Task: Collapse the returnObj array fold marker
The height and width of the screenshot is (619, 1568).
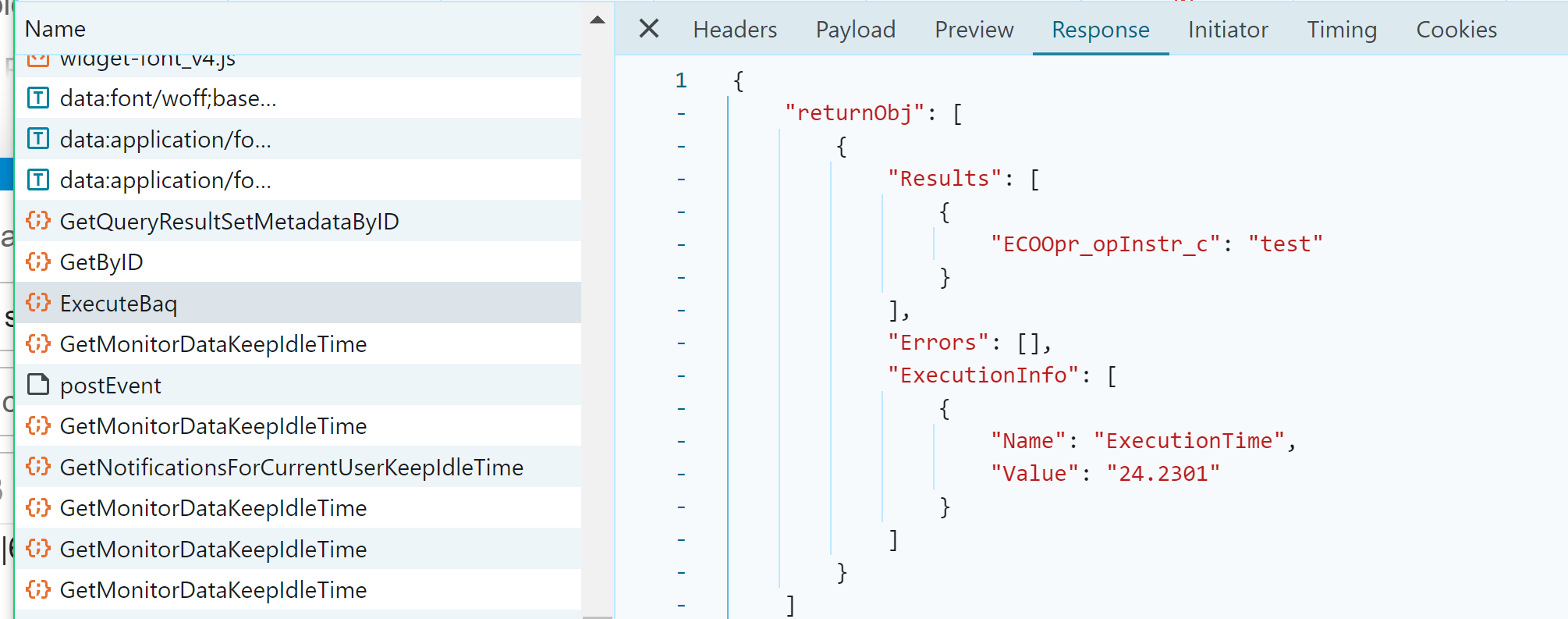Action: click(681, 114)
